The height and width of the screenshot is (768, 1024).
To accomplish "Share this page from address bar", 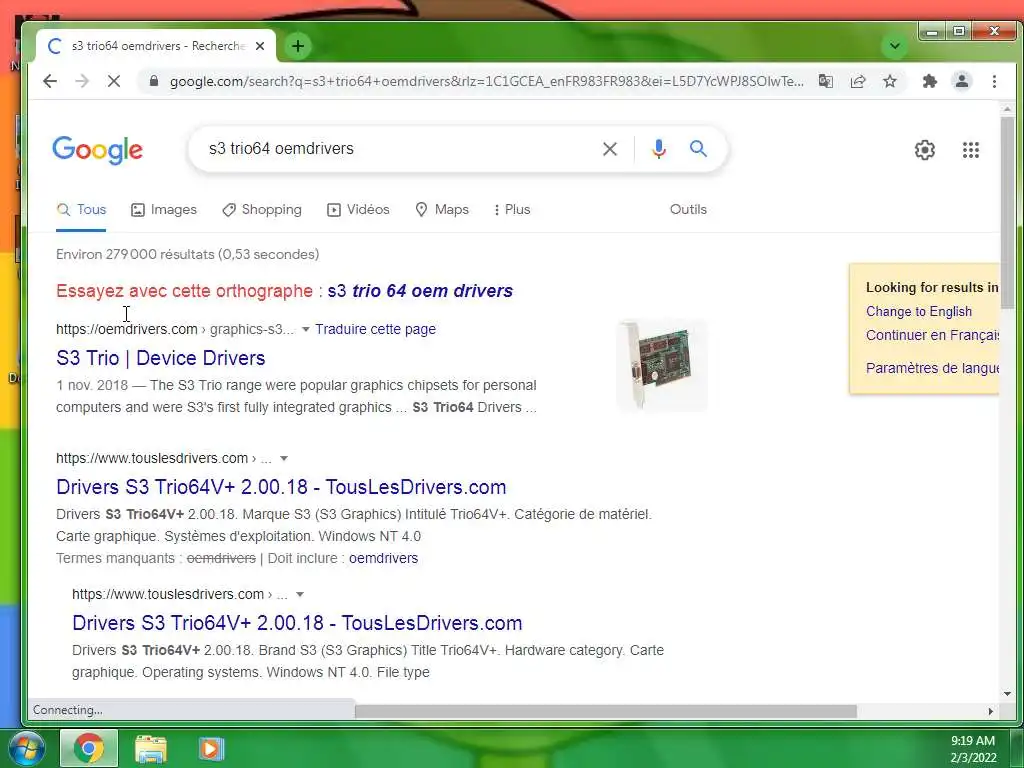I will click(858, 81).
